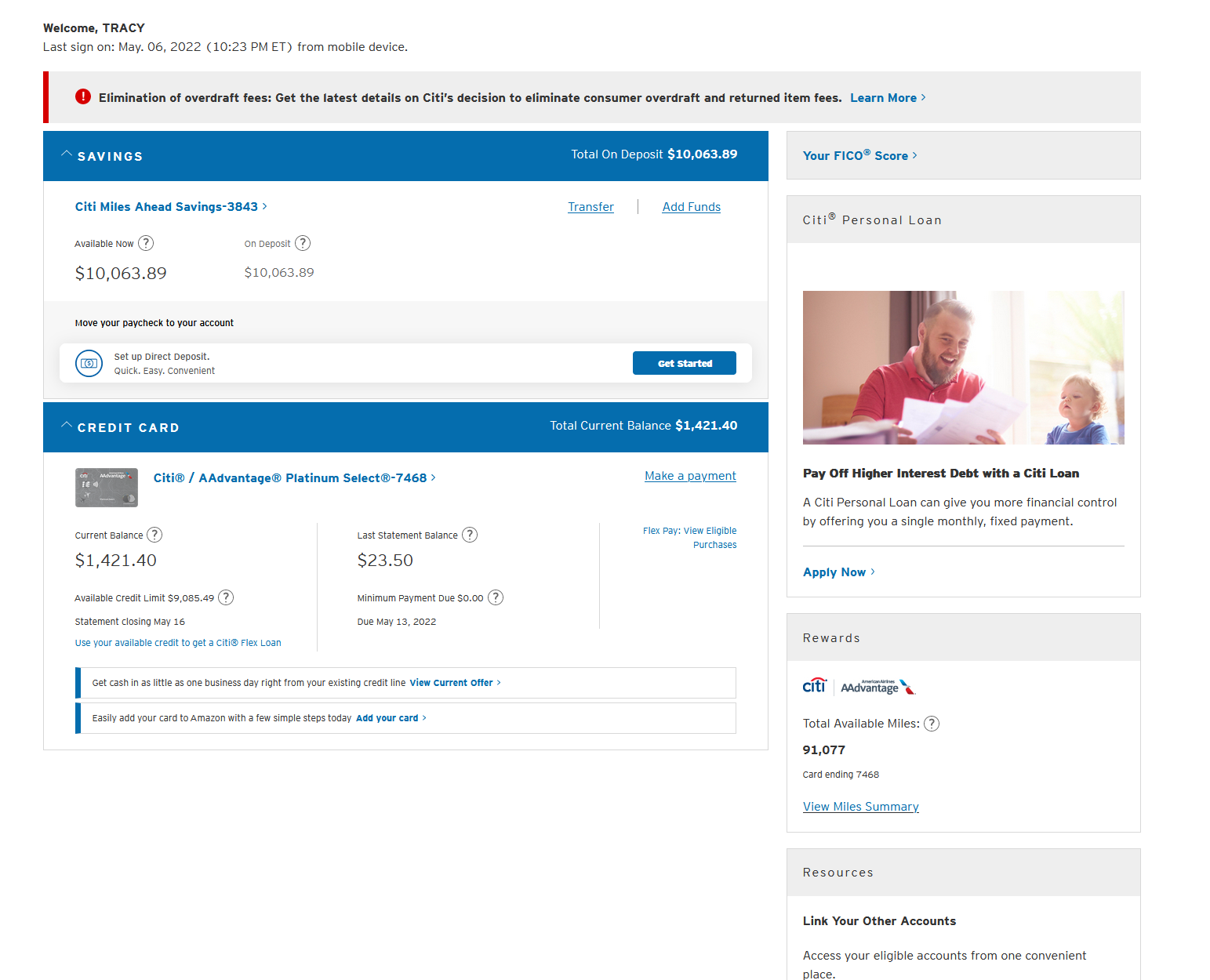Open the Citi Flex Loan credit link
Screen dimensions: 1210x980
point(178,643)
